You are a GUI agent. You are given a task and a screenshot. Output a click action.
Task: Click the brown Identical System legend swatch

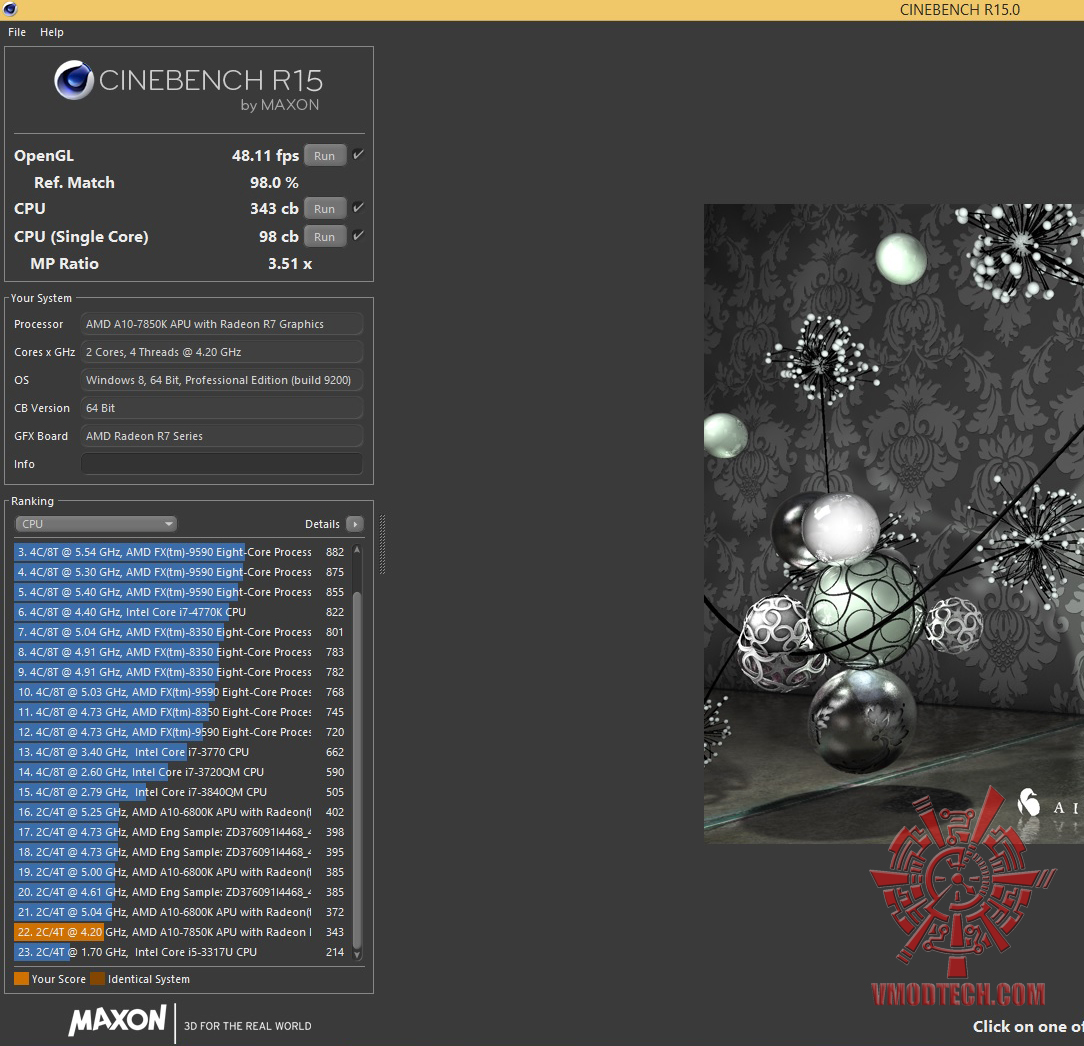[97, 979]
